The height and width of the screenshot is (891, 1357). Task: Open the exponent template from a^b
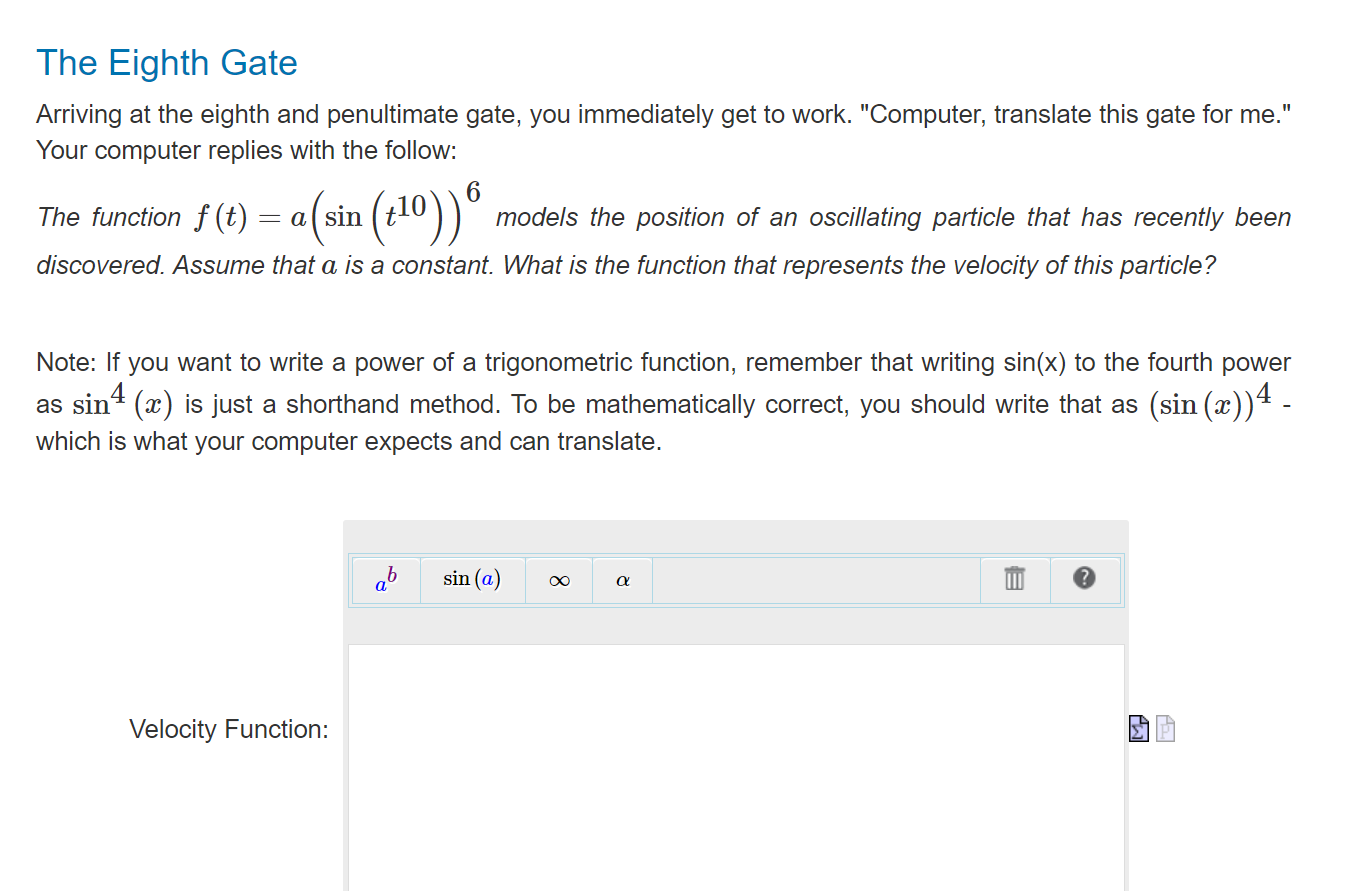(385, 580)
